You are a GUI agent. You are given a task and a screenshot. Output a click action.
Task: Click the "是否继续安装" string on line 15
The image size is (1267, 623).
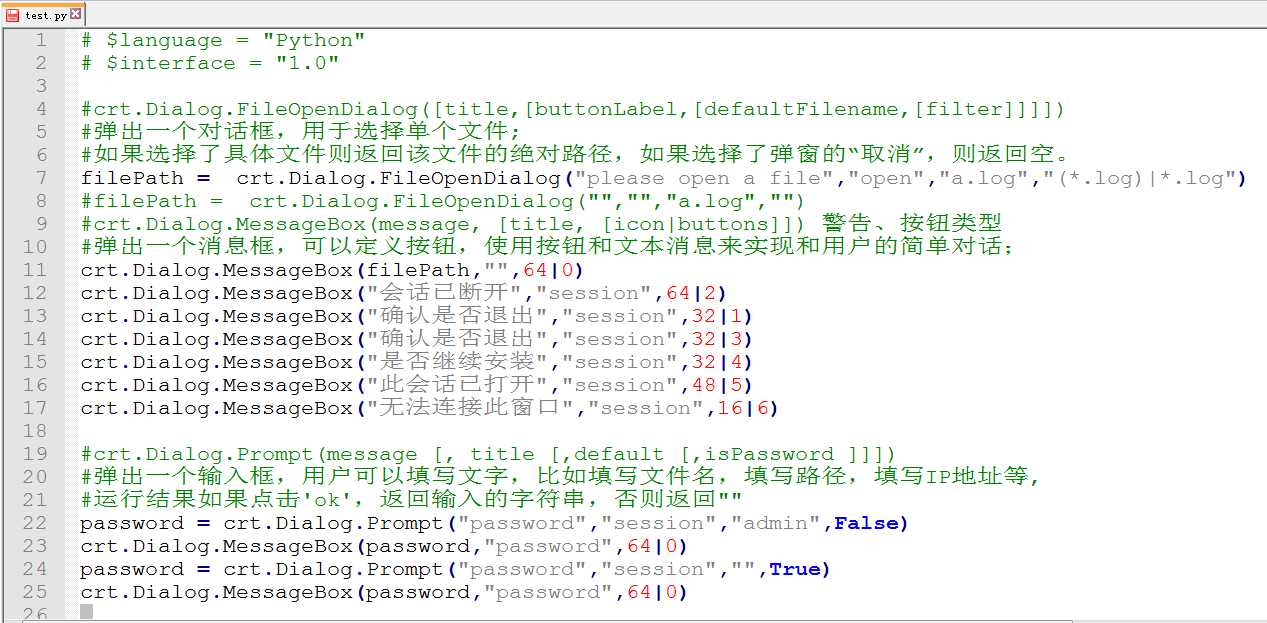pyautogui.click(x=458, y=362)
